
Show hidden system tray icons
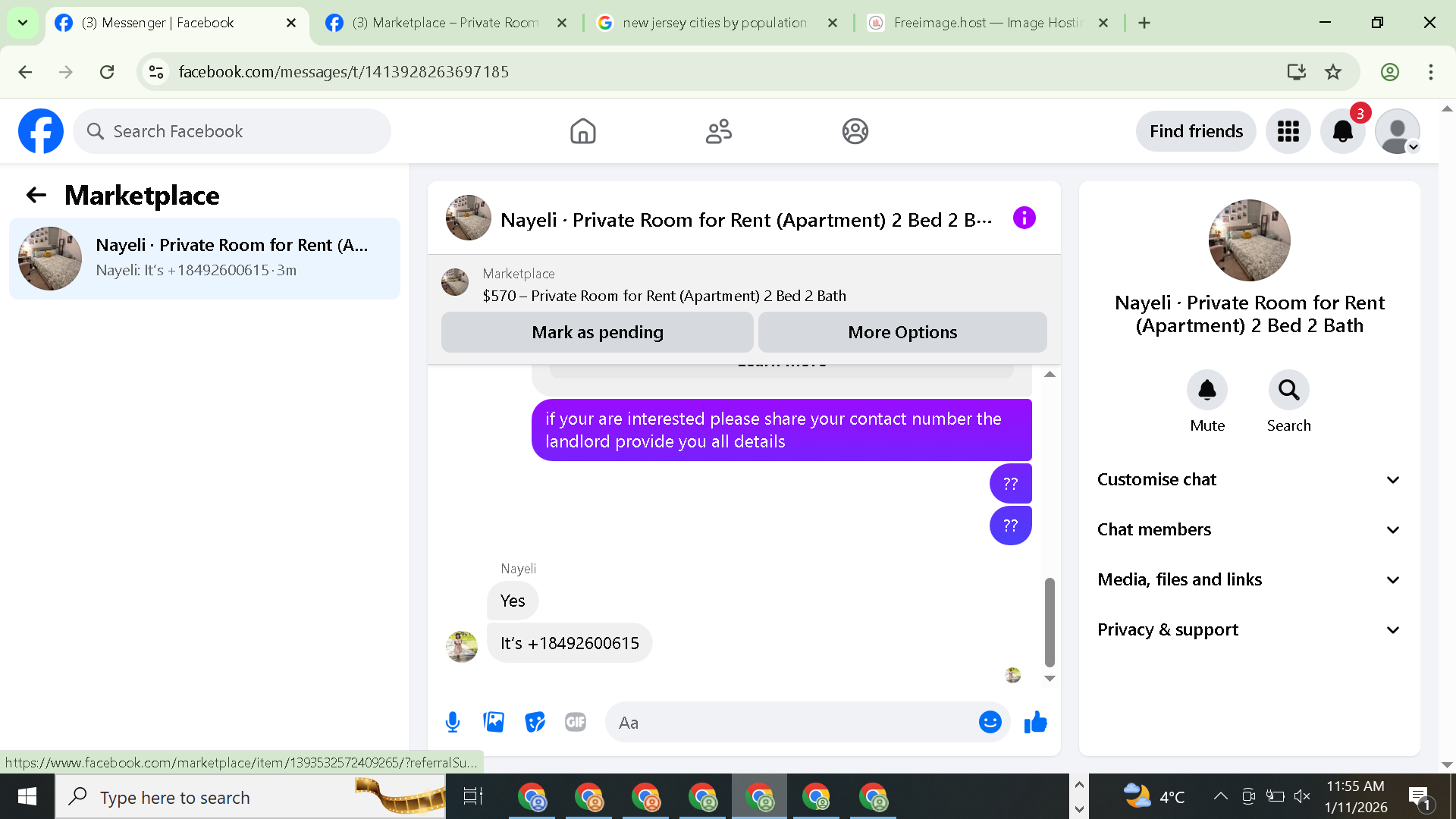tap(1220, 796)
